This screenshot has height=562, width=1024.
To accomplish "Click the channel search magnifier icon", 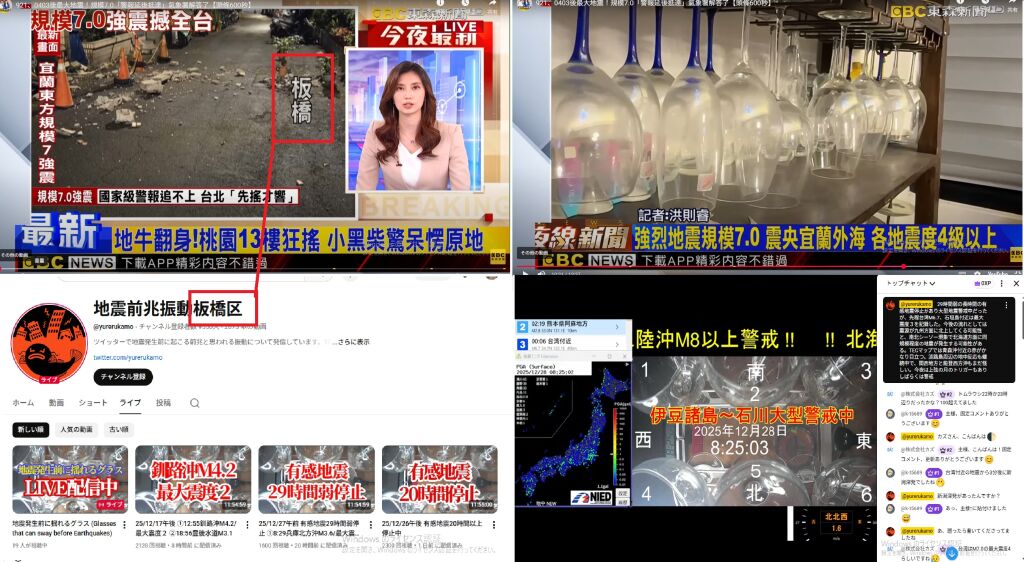I will [194, 403].
